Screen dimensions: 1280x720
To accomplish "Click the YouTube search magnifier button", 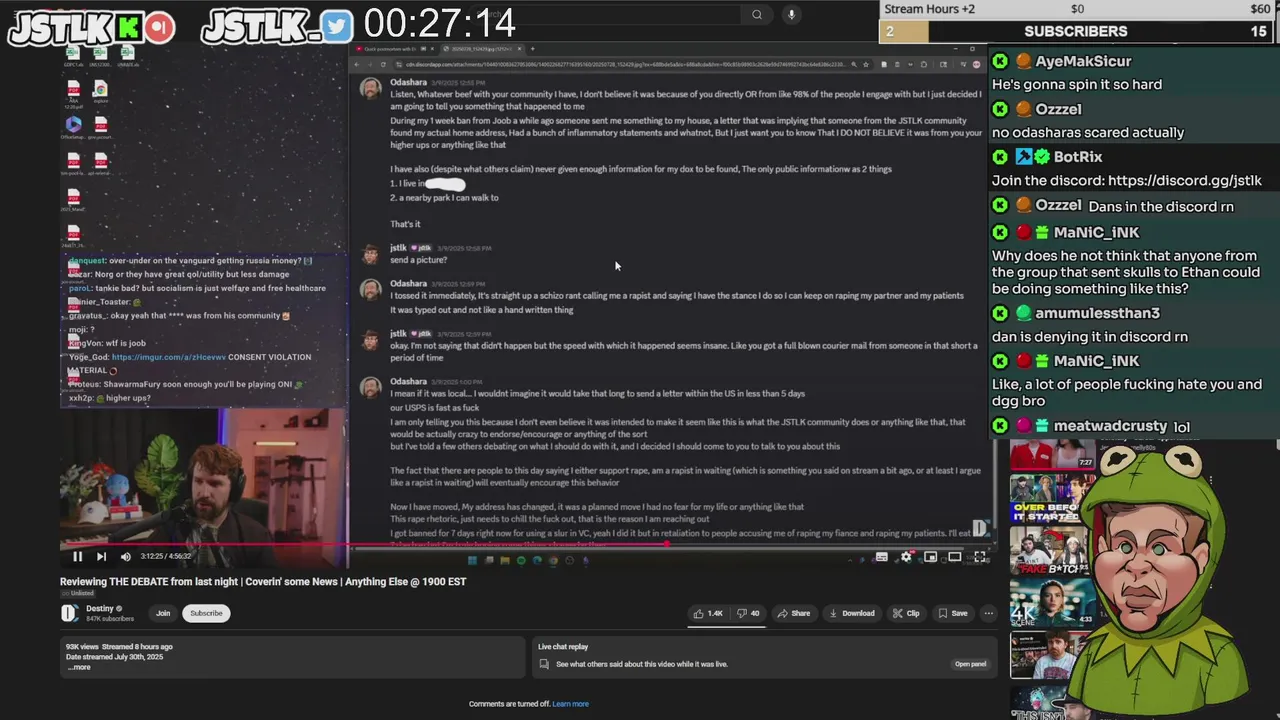I will [757, 14].
